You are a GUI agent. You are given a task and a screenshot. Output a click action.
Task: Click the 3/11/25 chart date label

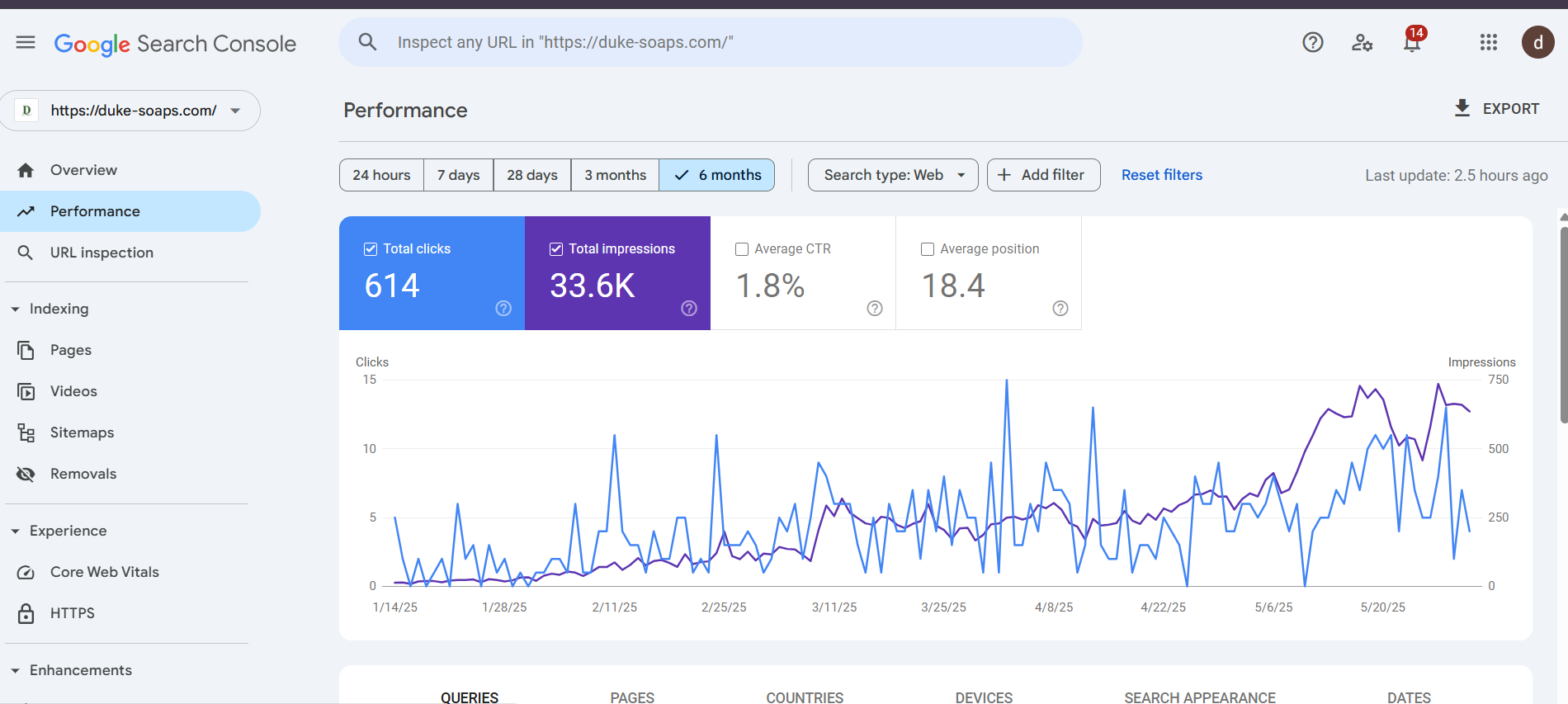(834, 607)
